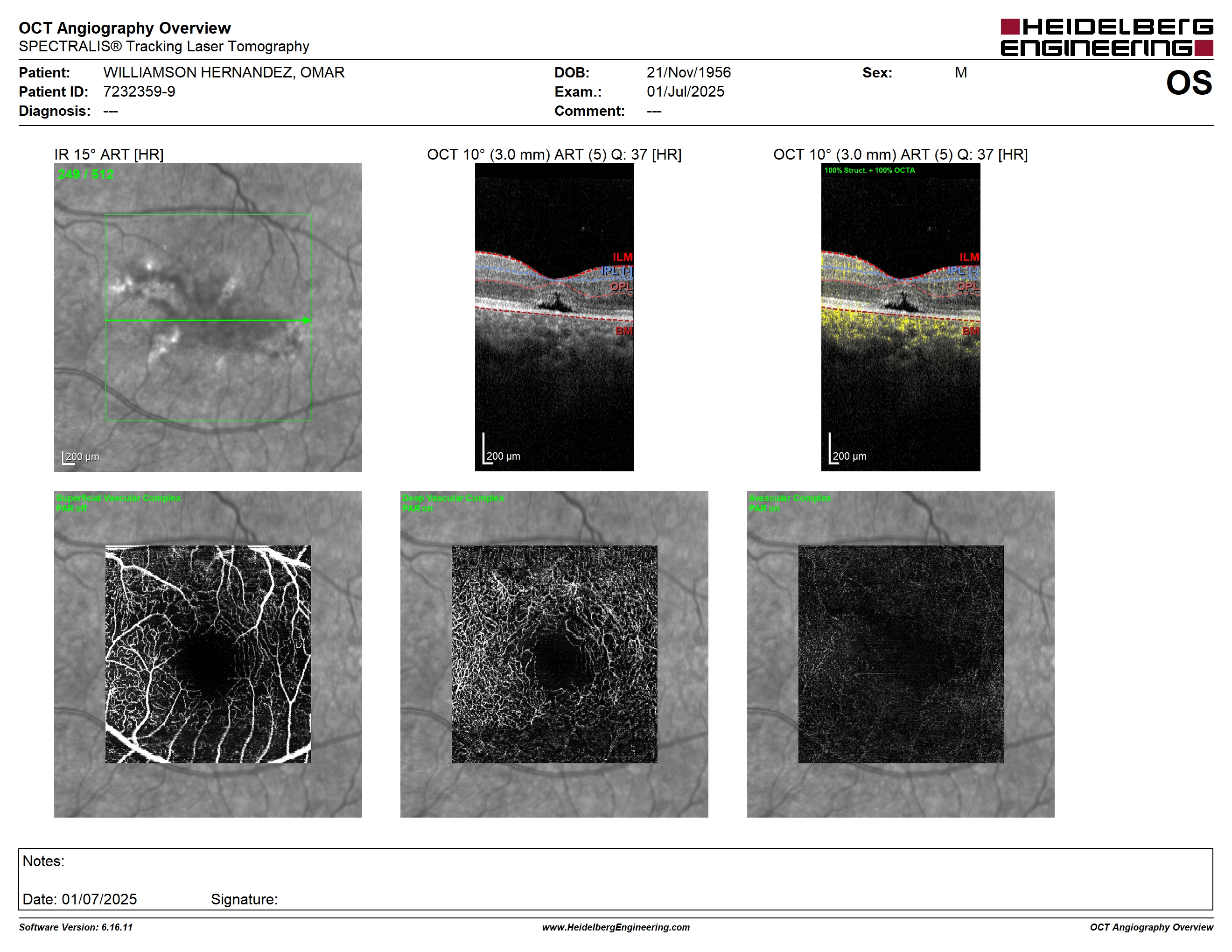The image size is (1232, 952).
Task: Click the green scan line arrow on IR image
Action: tap(208, 320)
